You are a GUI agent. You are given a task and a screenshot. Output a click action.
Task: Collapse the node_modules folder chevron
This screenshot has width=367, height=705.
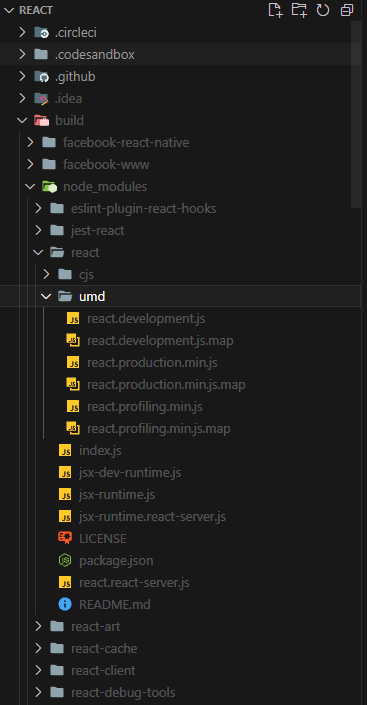[x=30, y=187]
